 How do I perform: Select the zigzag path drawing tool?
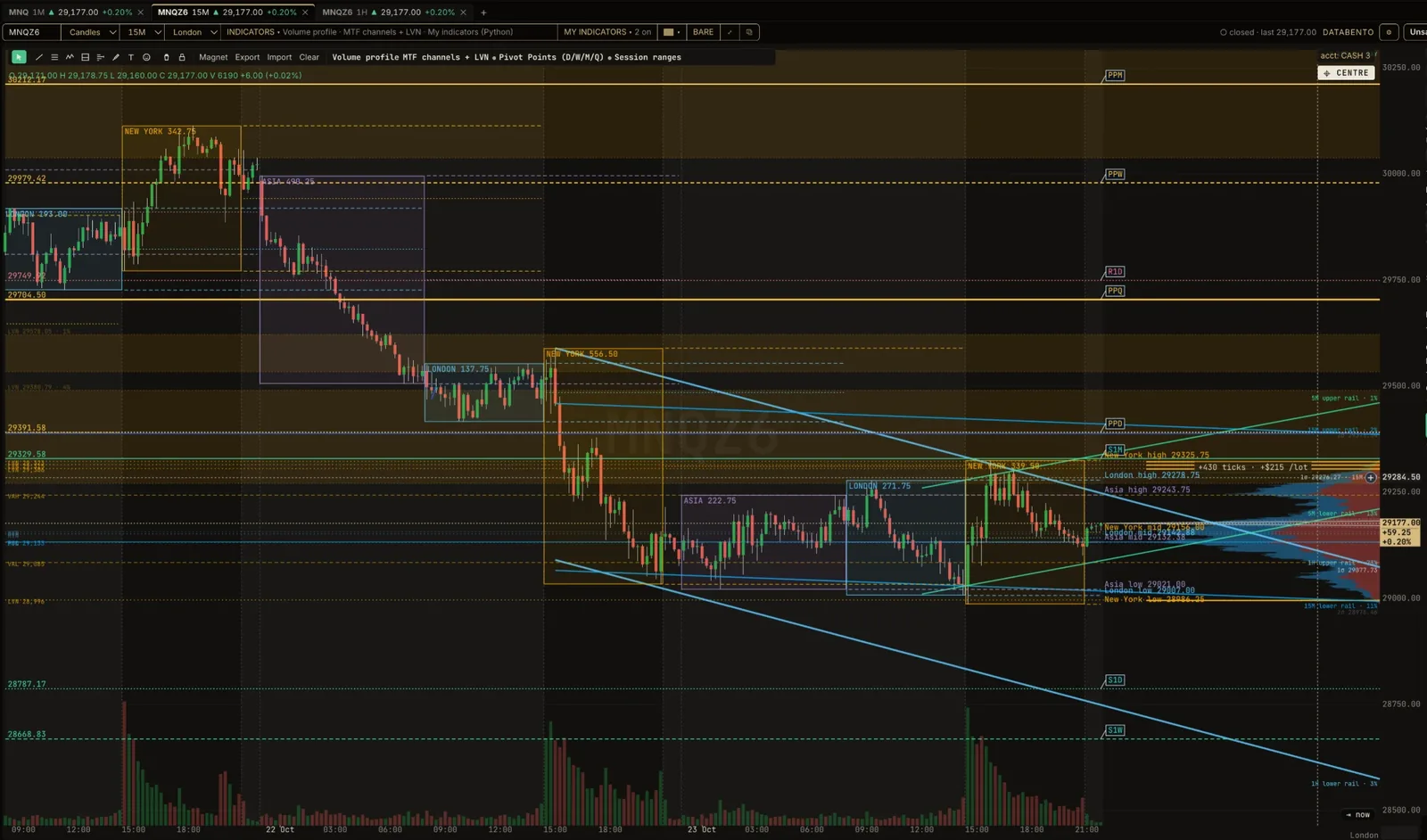(x=70, y=57)
